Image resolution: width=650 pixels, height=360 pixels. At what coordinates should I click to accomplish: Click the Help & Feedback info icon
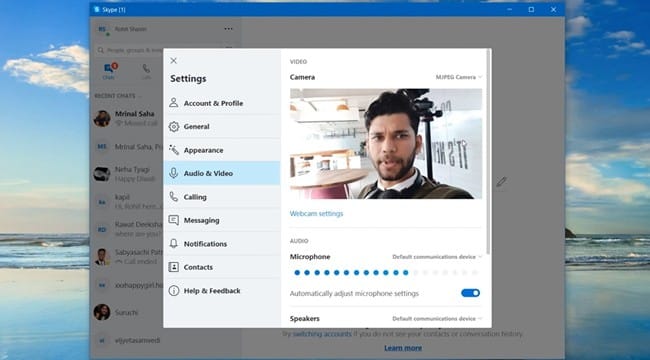[x=174, y=291]
